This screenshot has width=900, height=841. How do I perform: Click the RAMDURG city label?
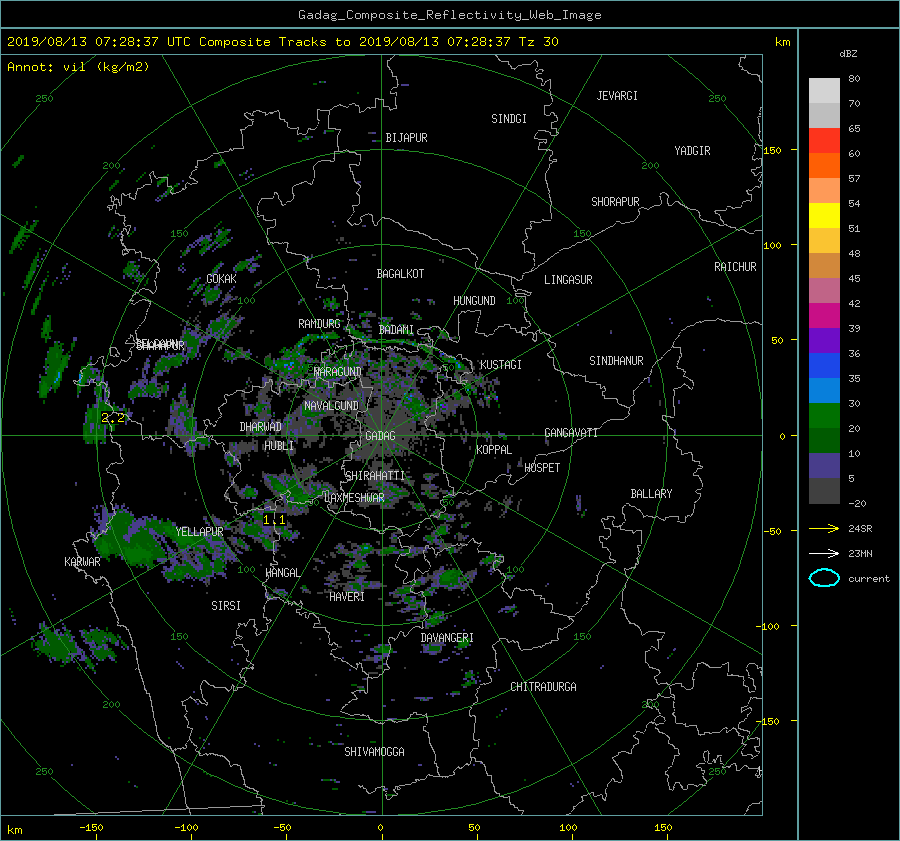319,324
